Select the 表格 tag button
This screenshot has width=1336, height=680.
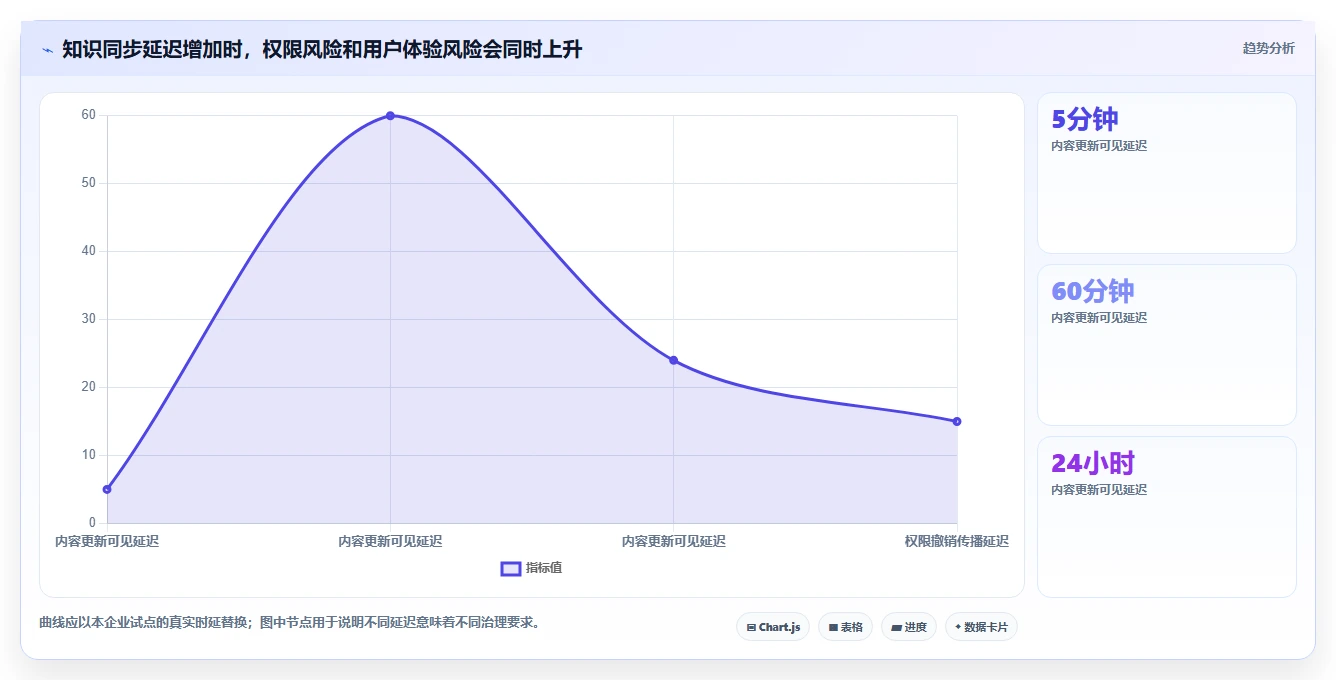[x=845, y=627]
